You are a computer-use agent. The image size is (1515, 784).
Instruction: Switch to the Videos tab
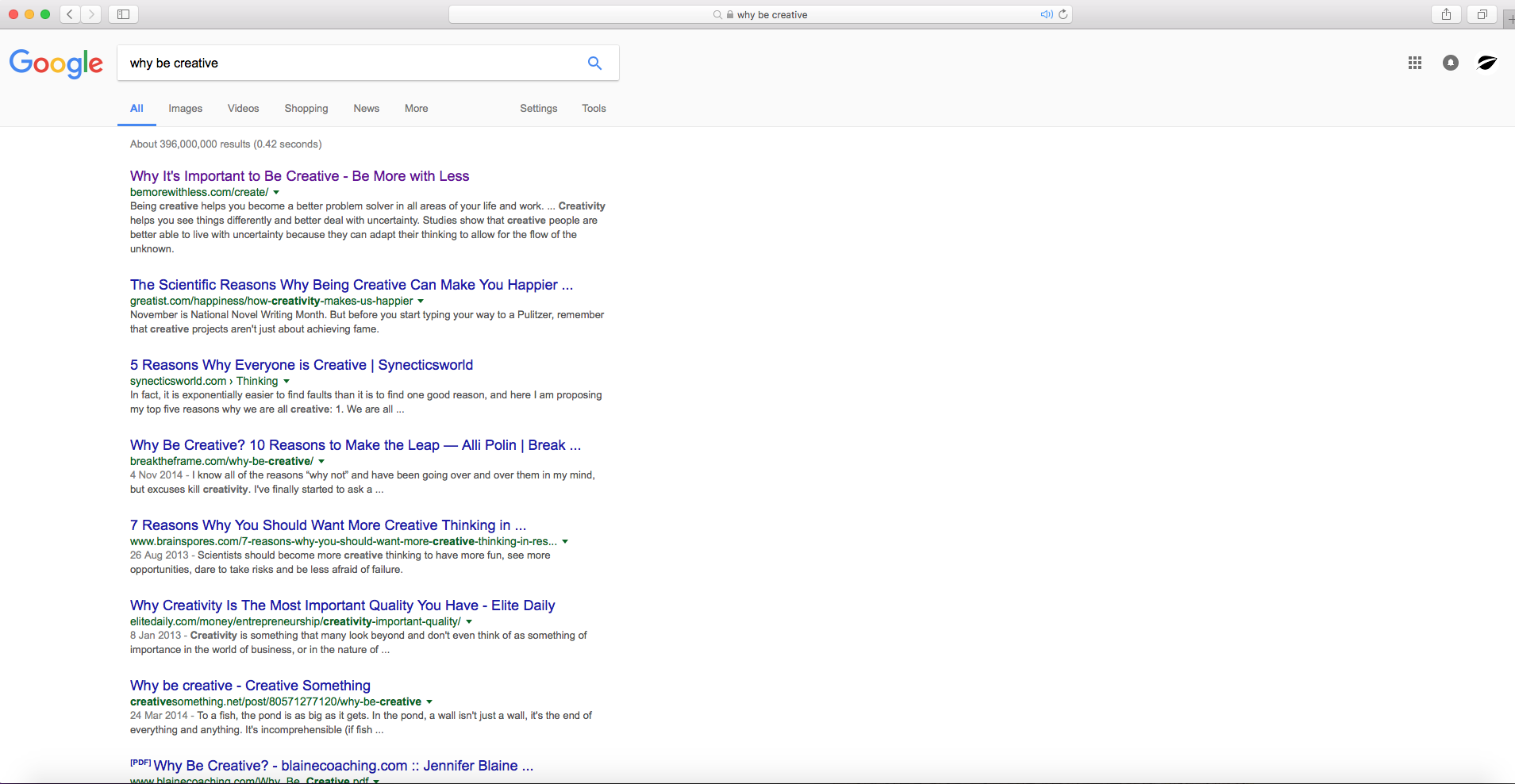click(x=243, y=109)
